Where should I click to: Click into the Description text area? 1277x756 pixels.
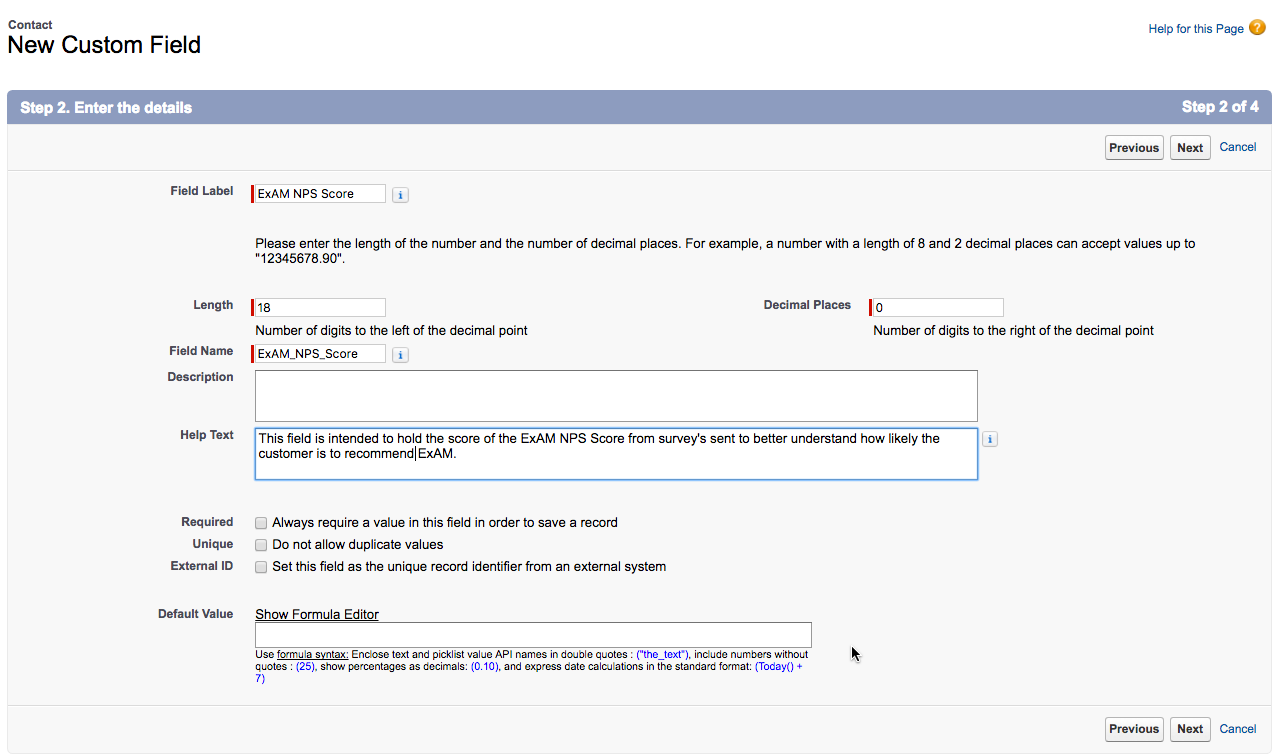[x=616, y=396]
